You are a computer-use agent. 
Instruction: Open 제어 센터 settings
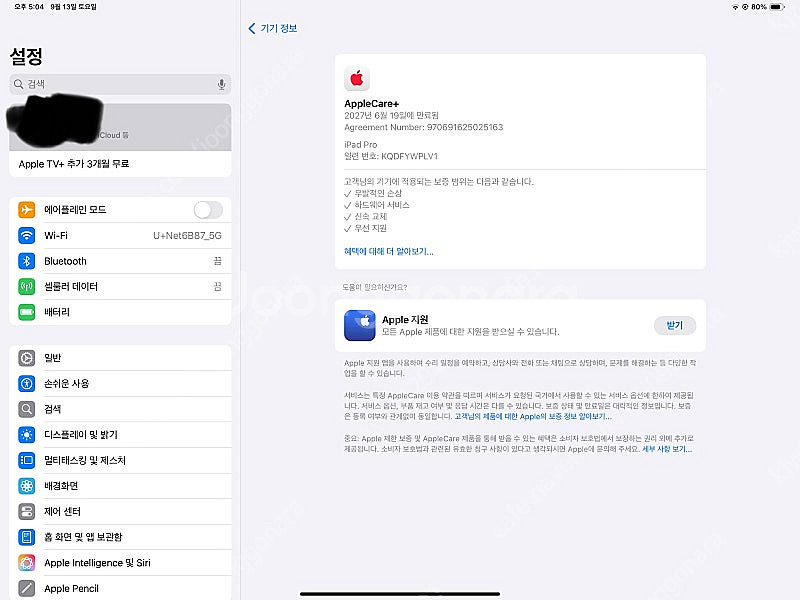pyautogui.click(x=120, y=511)
